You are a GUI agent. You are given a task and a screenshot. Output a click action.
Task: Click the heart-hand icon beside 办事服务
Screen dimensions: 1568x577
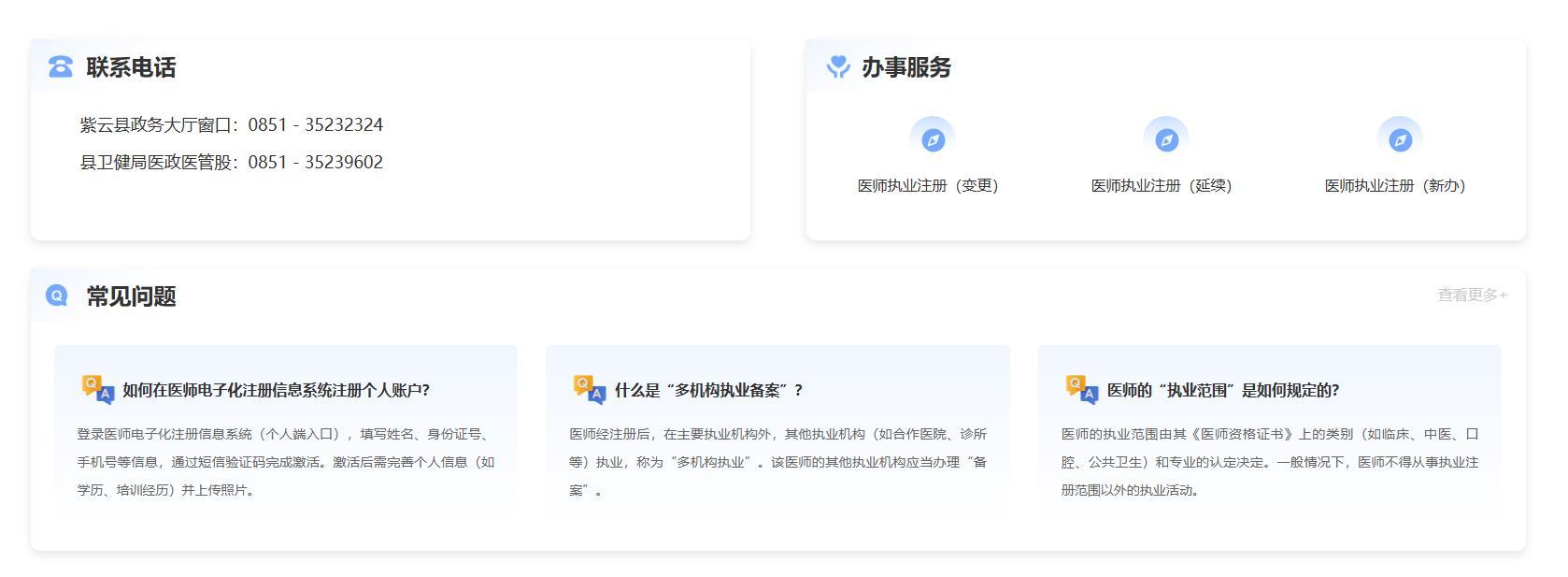pyautogui.click(x=837, y=67)
